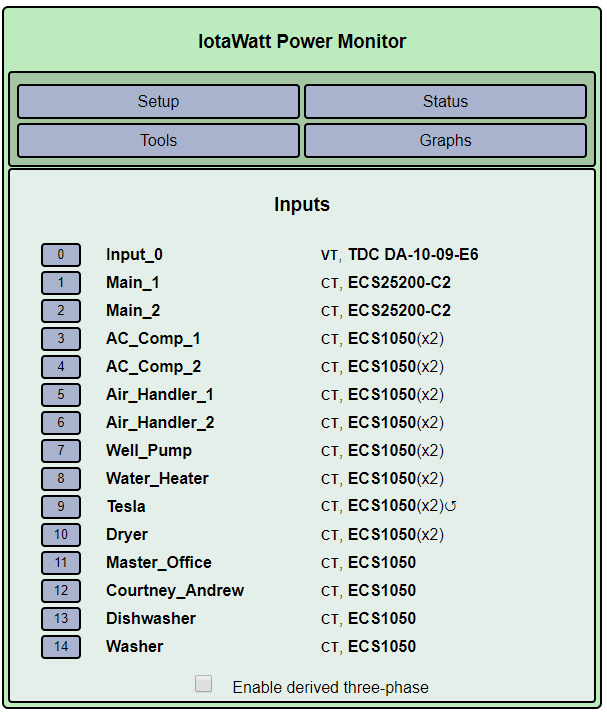Select the Input_0 name text
Viewport: 607px width, 715px height.
coord(134,254)
